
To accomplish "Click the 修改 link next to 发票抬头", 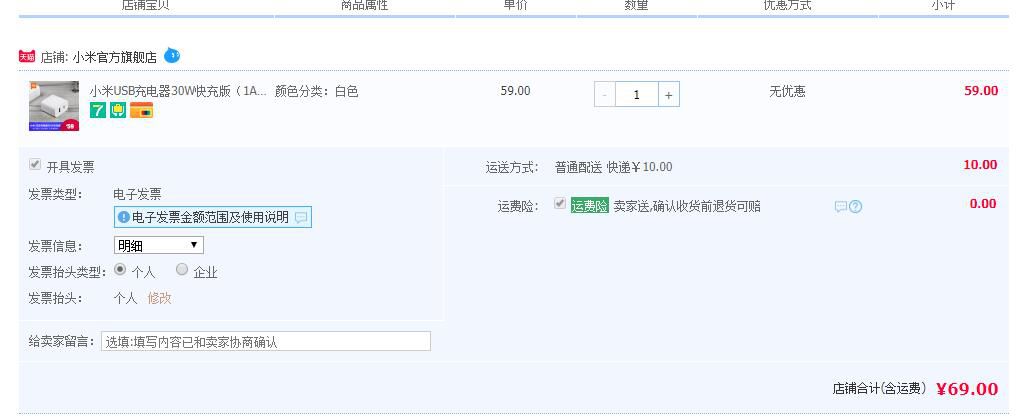I will (160, 299).
